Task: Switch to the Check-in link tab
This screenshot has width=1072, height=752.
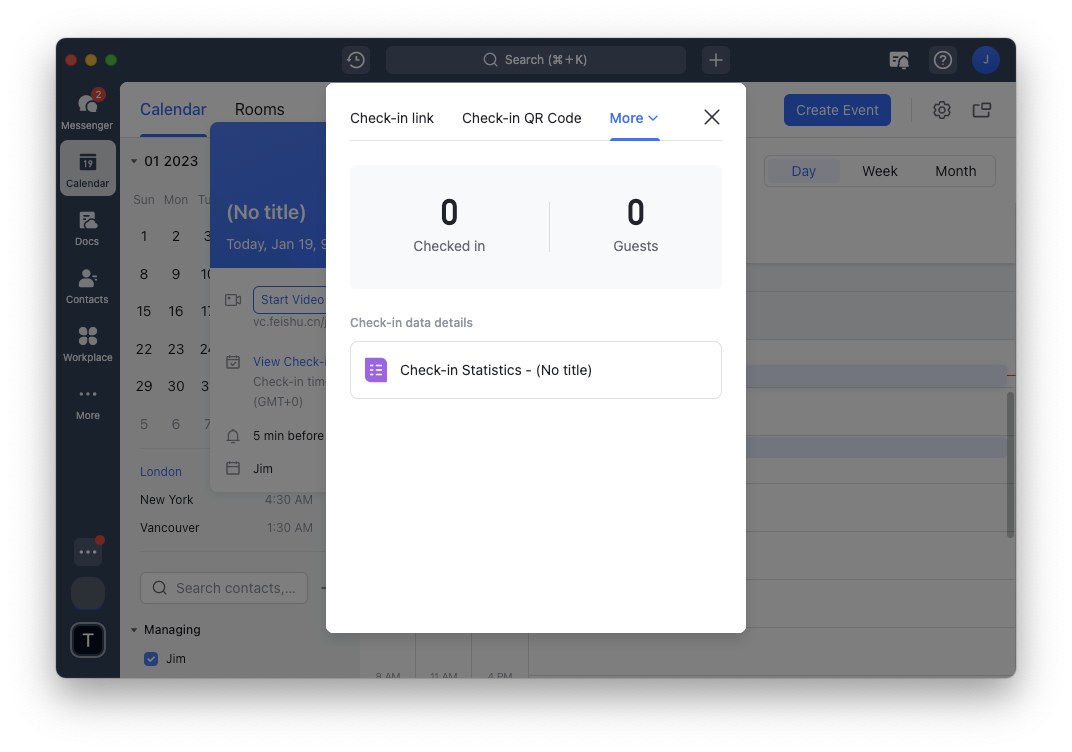Action: pyautogui.click(x=392, y=118)
